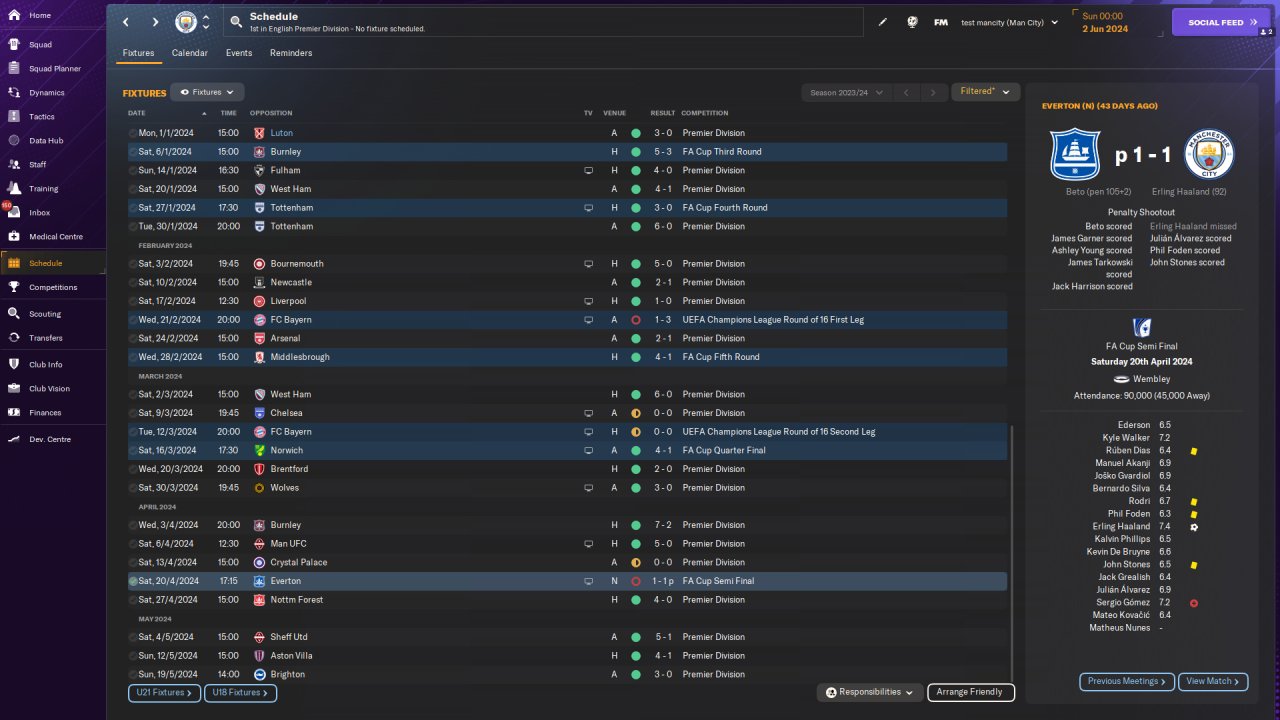The width and height of the screenshot is (1280, 720).
Task: Click the FA Cup logo in the match panel
Action: pyautogui.click(x=1141, y=327)
